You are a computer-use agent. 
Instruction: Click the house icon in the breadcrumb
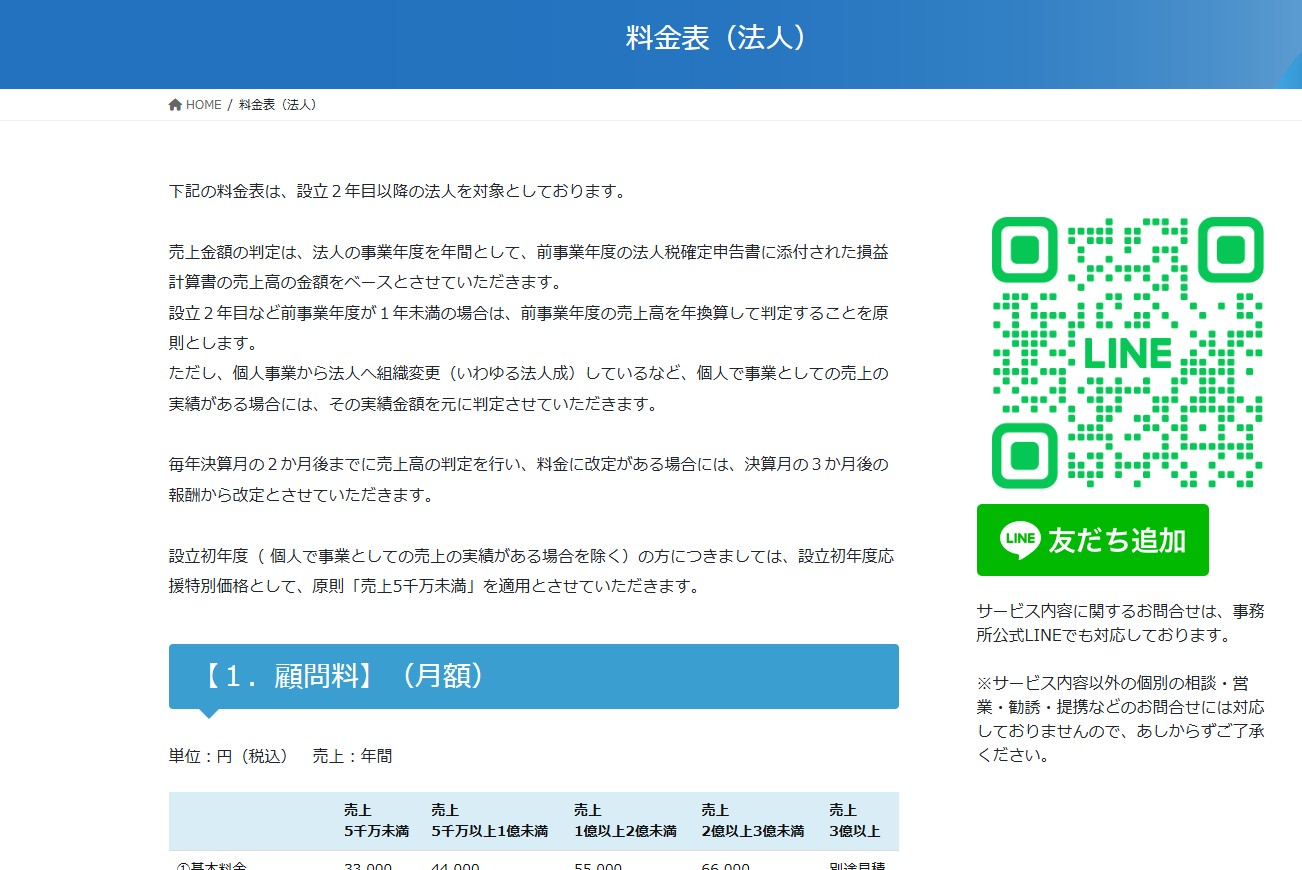click(x=175, y=105)
